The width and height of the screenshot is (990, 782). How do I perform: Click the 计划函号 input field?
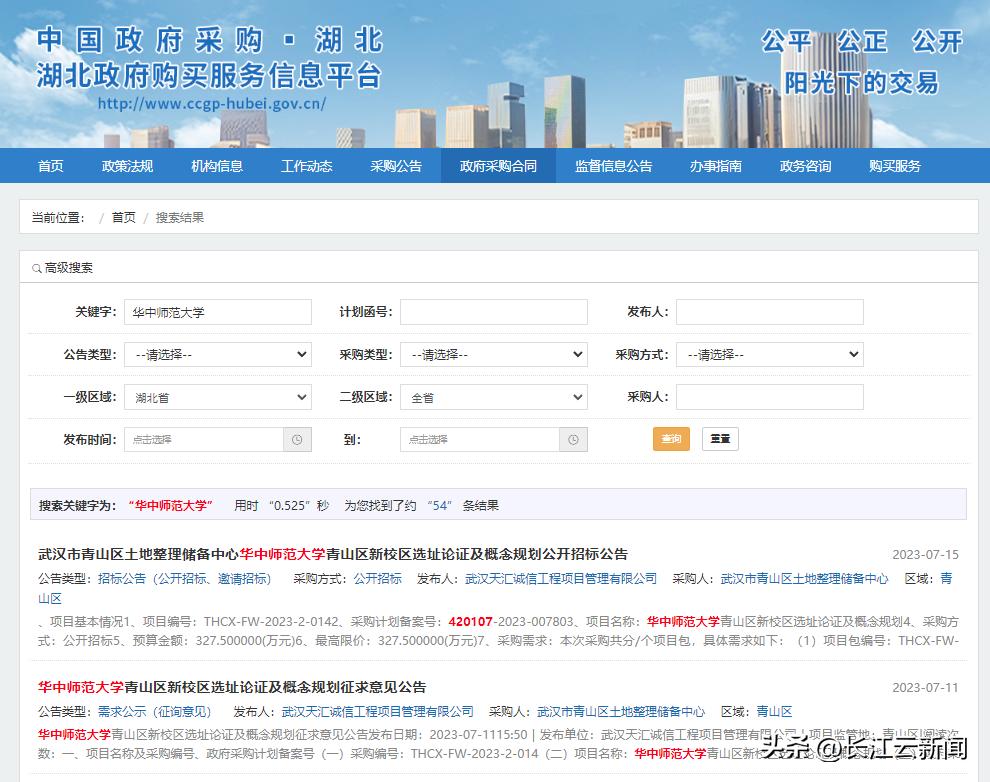click(494, 312)
